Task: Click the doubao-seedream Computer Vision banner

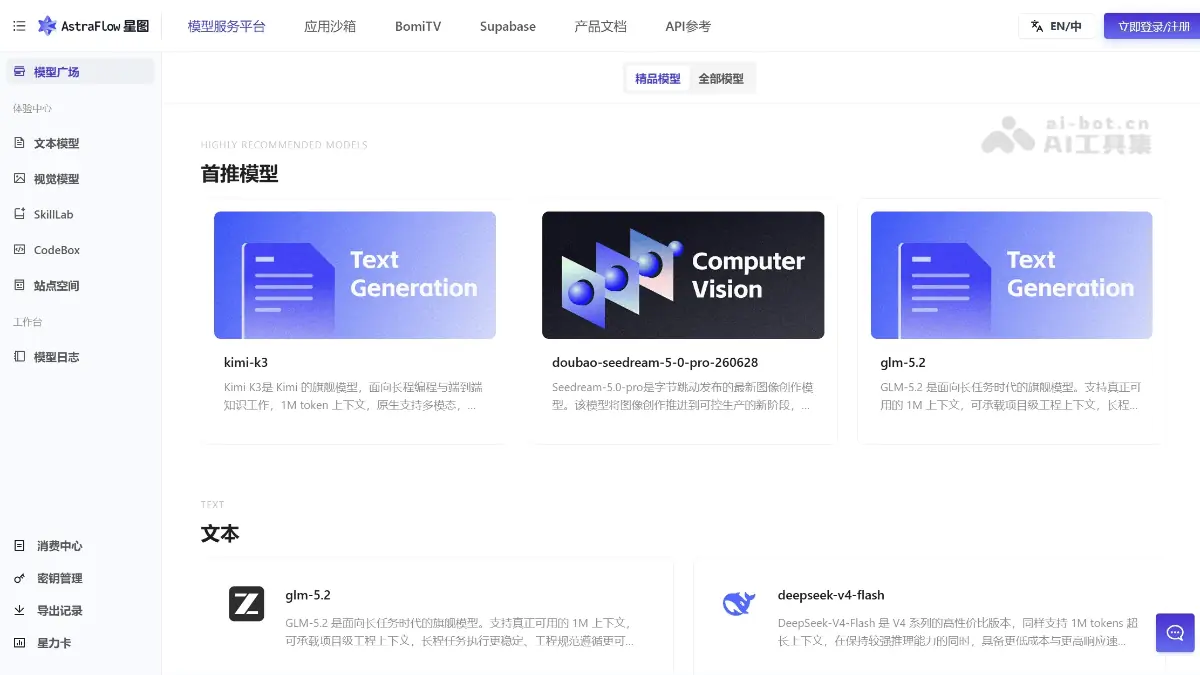Action: pos(683,275)
